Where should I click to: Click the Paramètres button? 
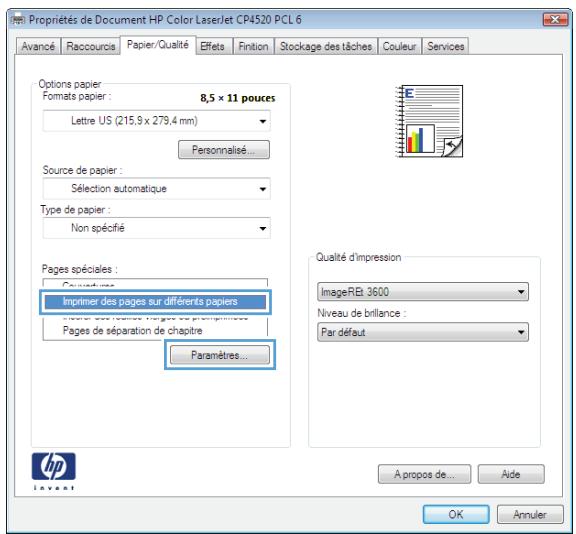click(x=220, y=355)
